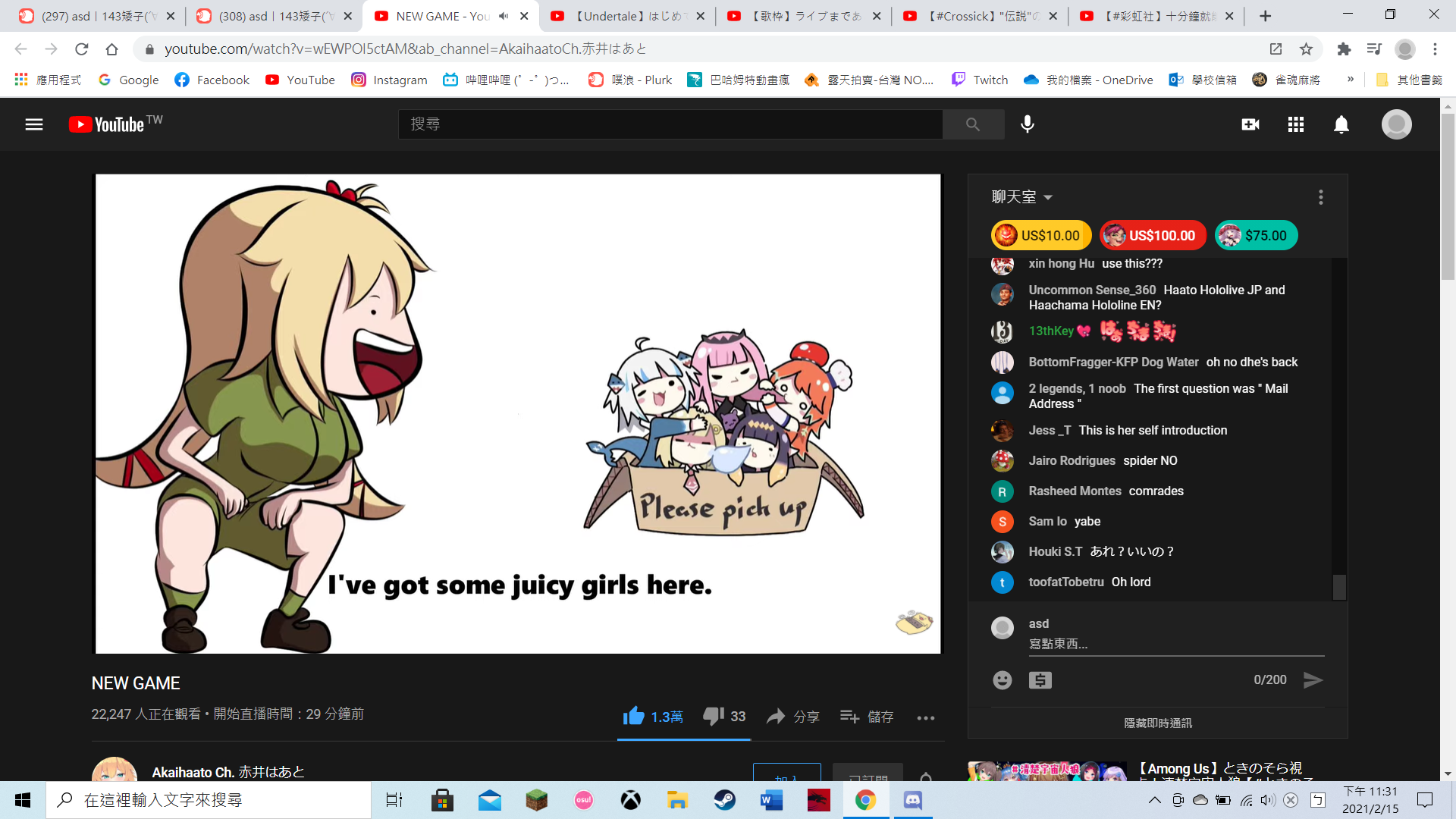Open the Chrome extensions puzzle icon
This screenshot has width=1456, height=819.
coord(1344,49)
